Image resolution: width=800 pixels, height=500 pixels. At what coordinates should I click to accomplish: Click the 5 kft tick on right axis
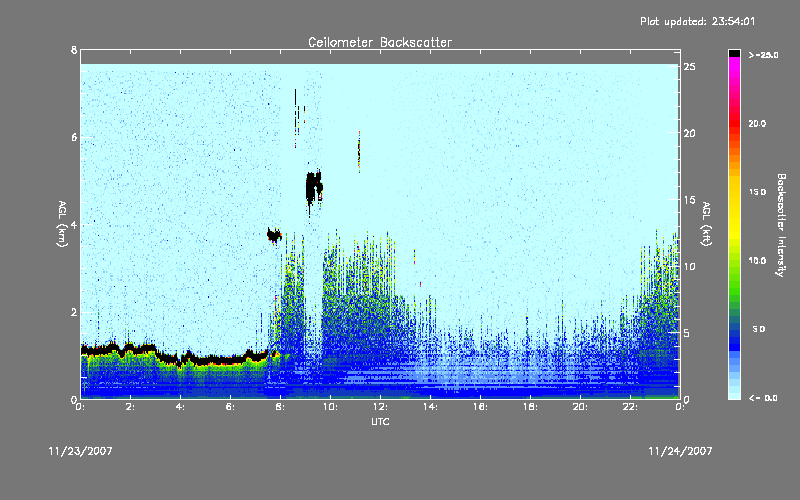687,333
